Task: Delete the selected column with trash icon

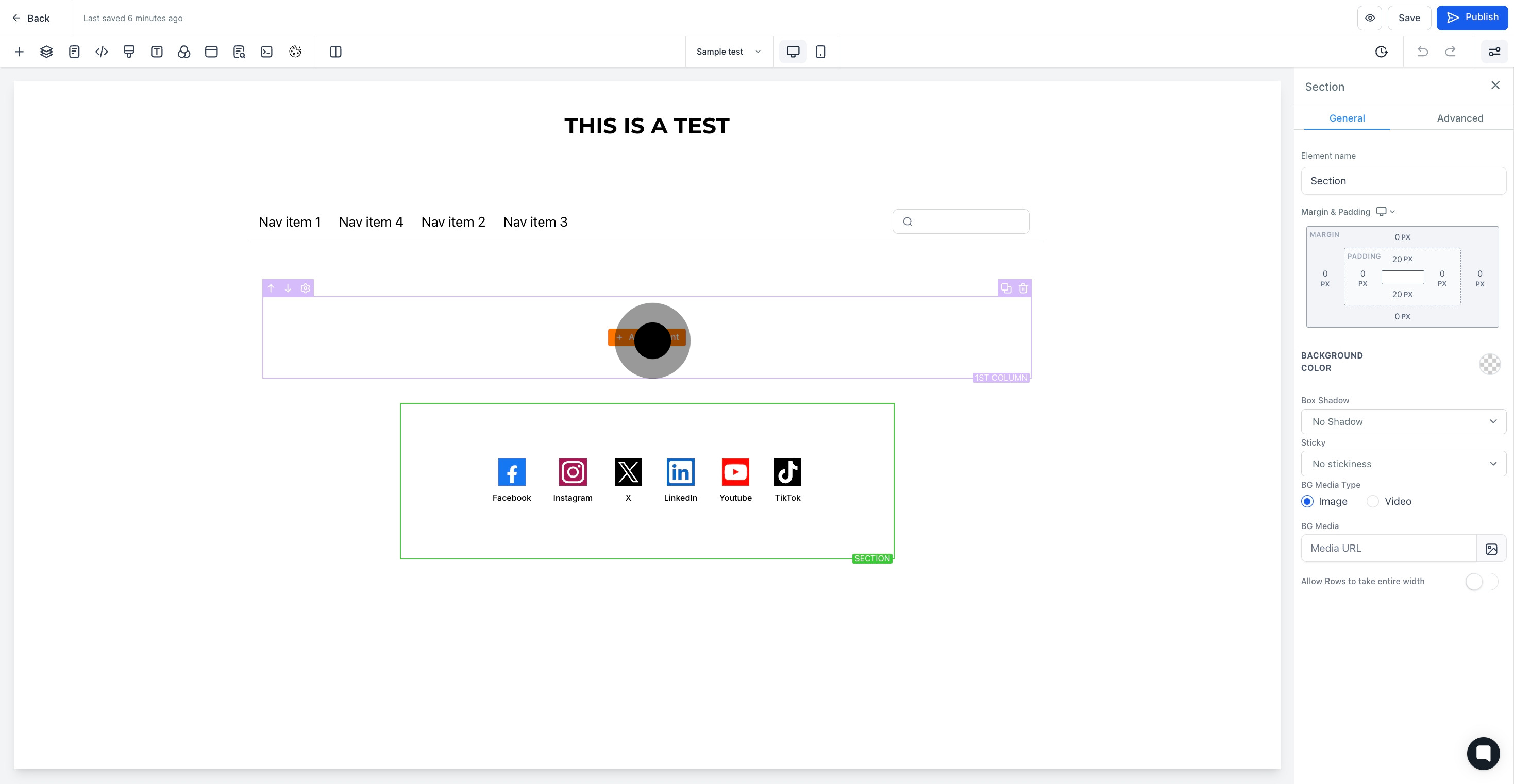Action: (1023, 288)
